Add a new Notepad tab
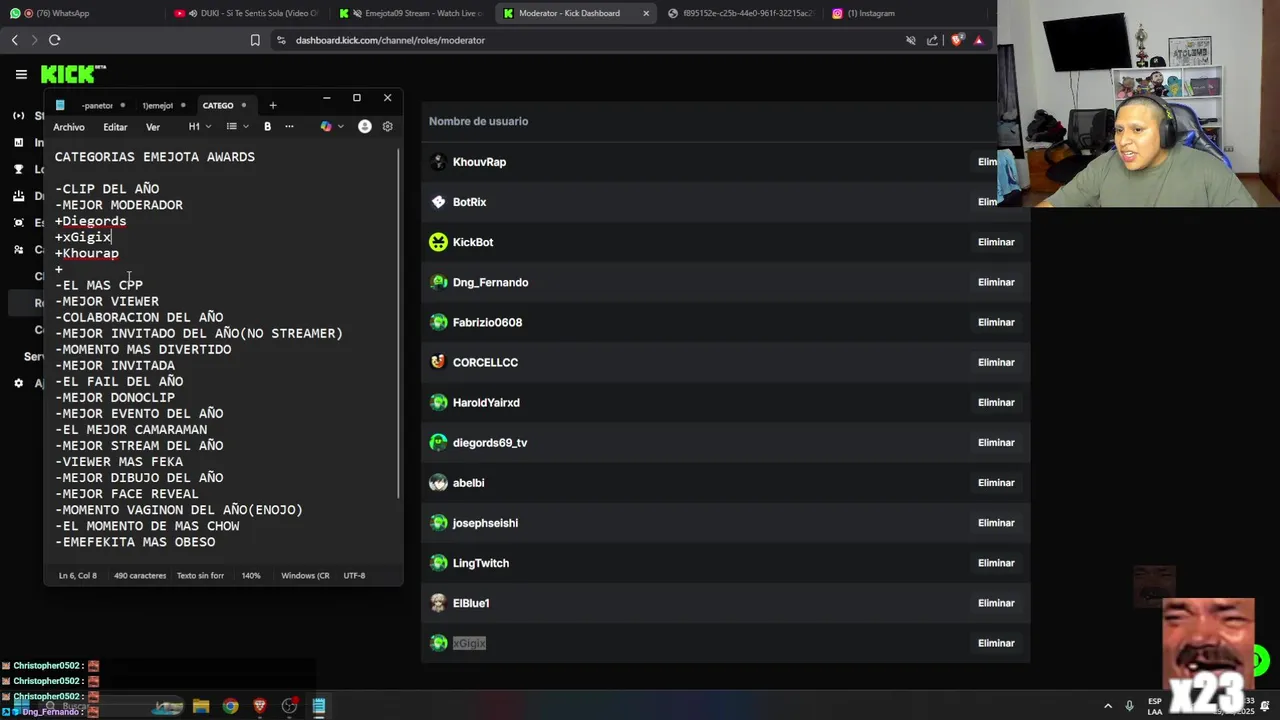This screenshot has height=720, width=1280. coord(272,105)
